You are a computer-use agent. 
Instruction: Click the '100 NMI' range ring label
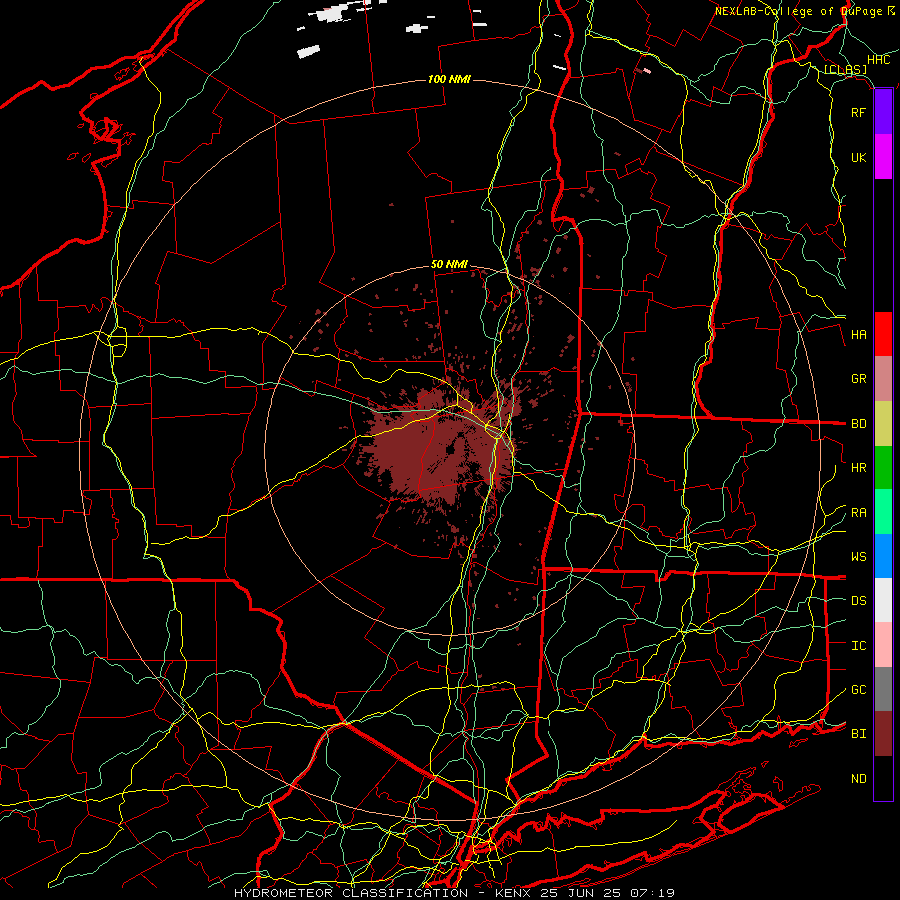[x=449, y=79]
